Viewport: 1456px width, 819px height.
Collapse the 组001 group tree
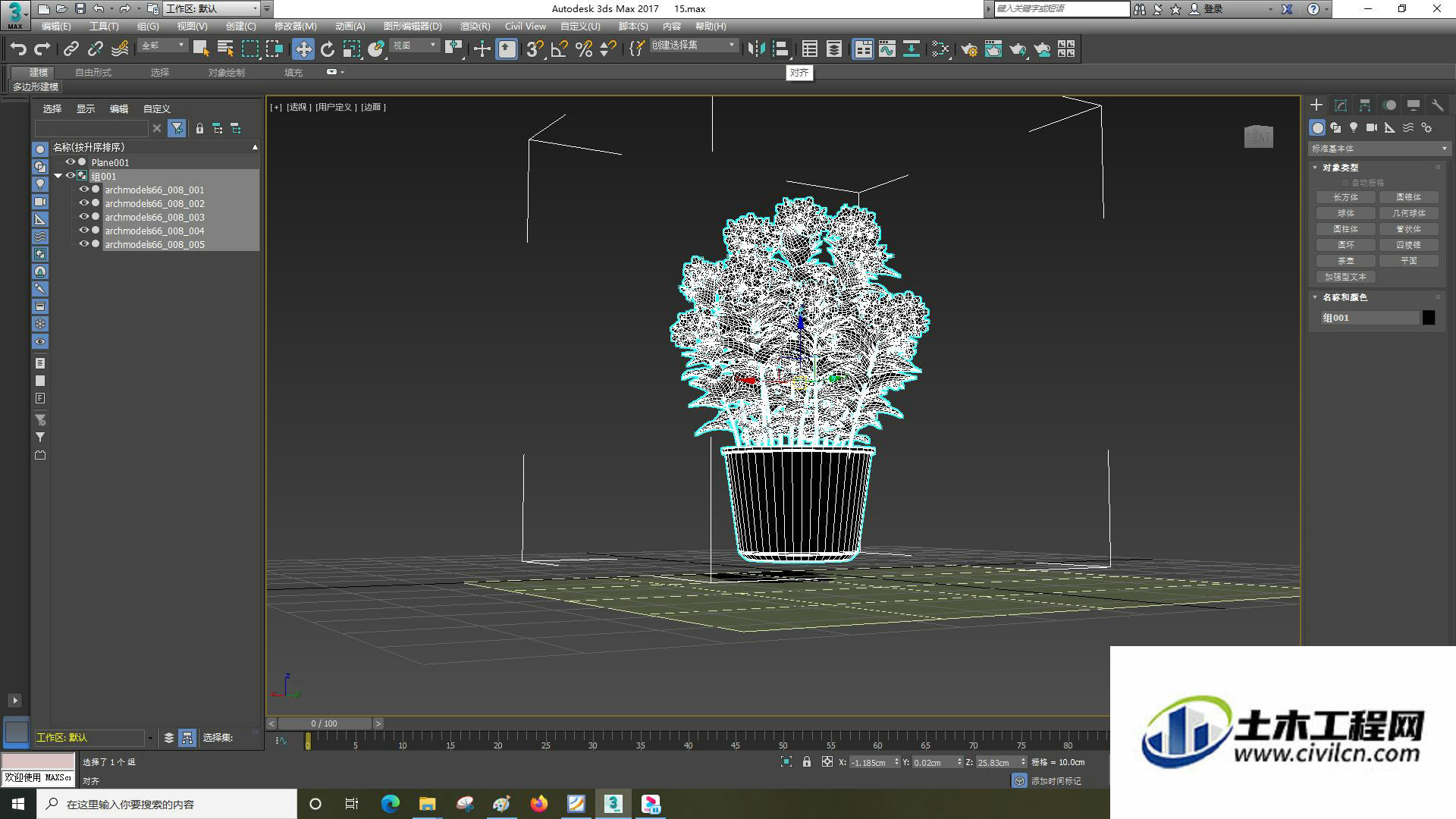(58, 176)
